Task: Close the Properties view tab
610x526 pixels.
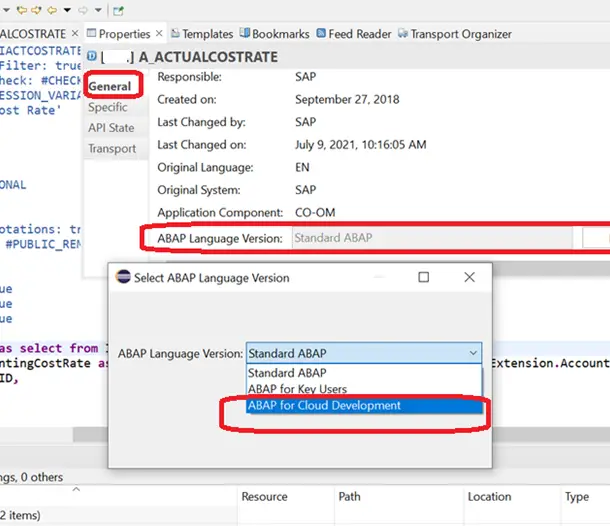Action: tap(159, 34)
